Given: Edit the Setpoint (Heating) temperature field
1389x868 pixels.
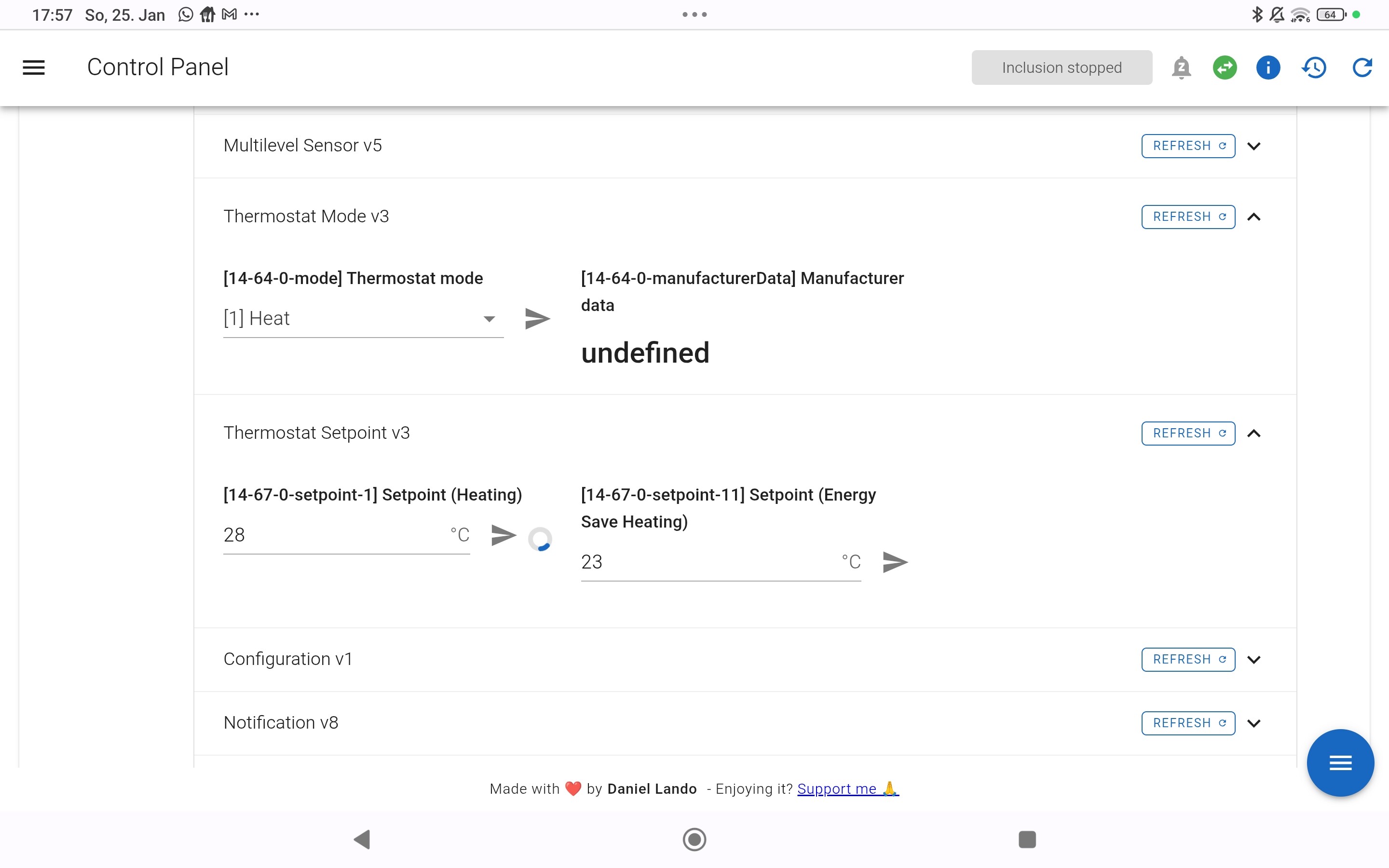Looking at the screenshot, I should (333, 535).
